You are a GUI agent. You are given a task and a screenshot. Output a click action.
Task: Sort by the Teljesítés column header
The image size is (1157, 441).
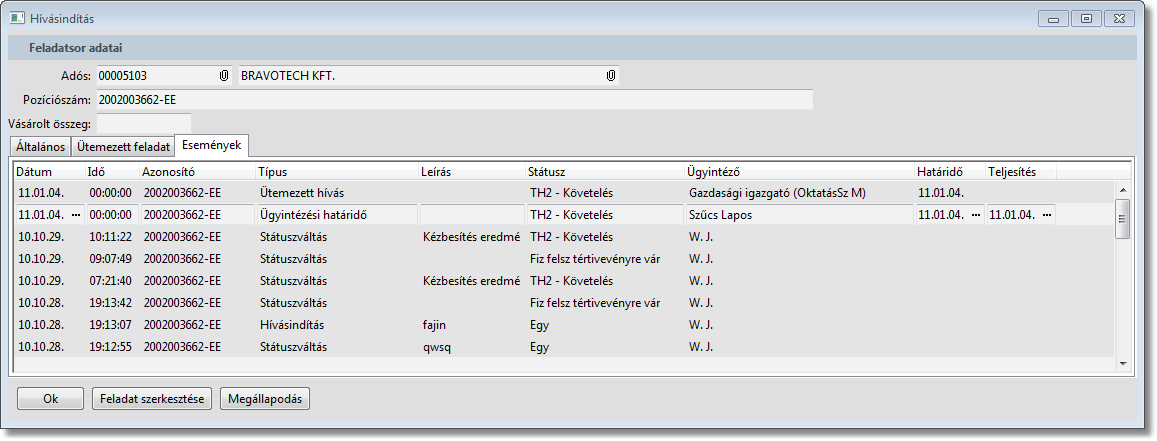(x=1020, y=172)
